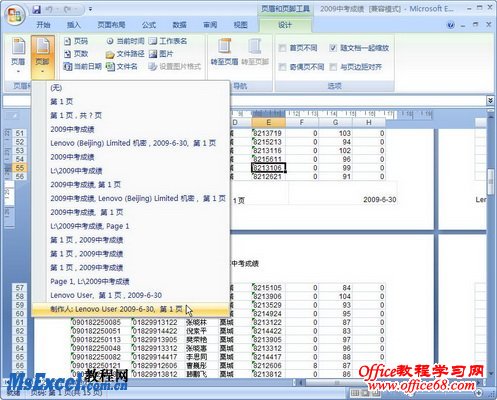Select the 设计 tab
Viewport: 497px width, 400px height.
click(x=285, y=25)
